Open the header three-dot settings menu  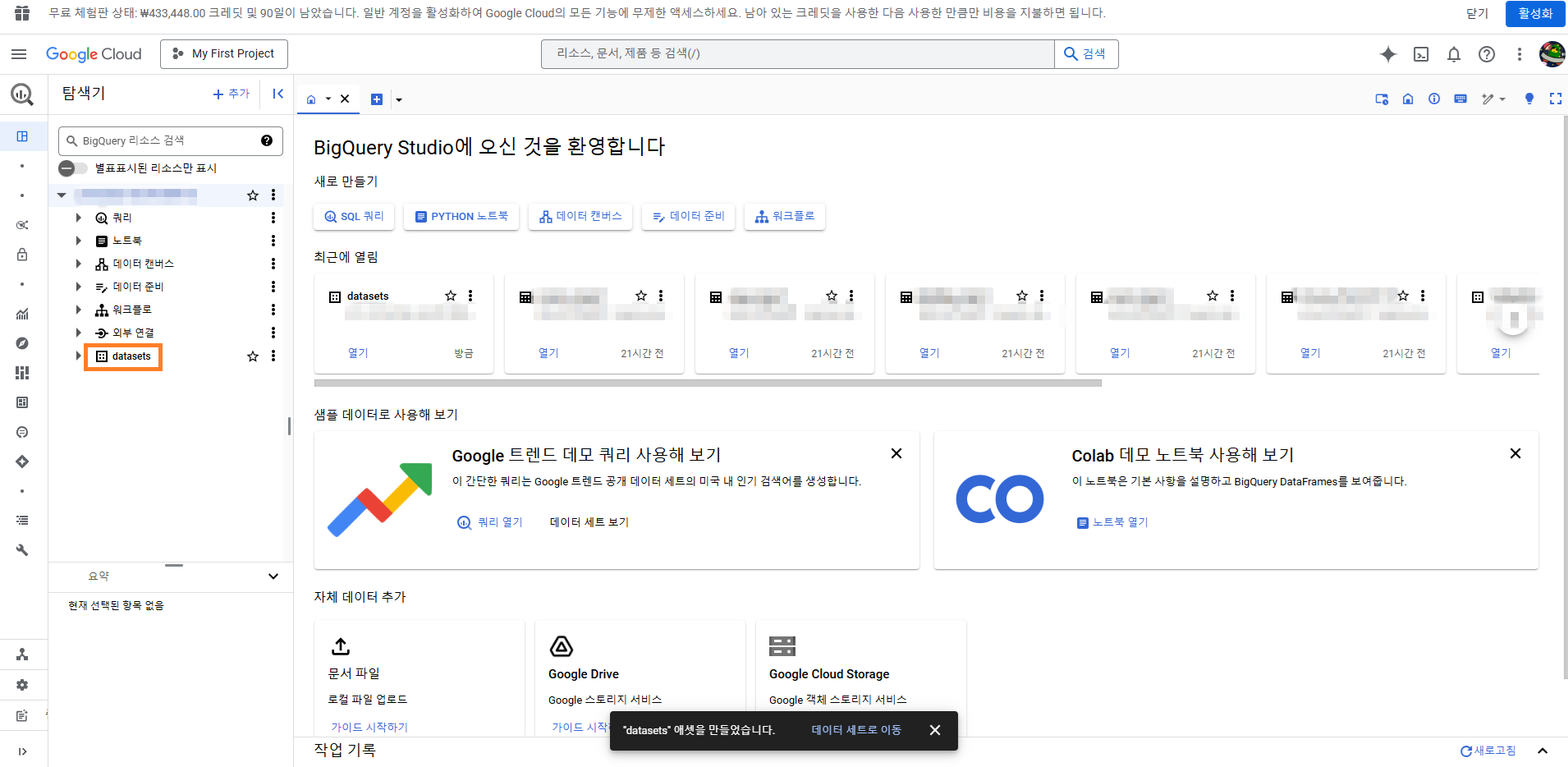coord(1520,54)
